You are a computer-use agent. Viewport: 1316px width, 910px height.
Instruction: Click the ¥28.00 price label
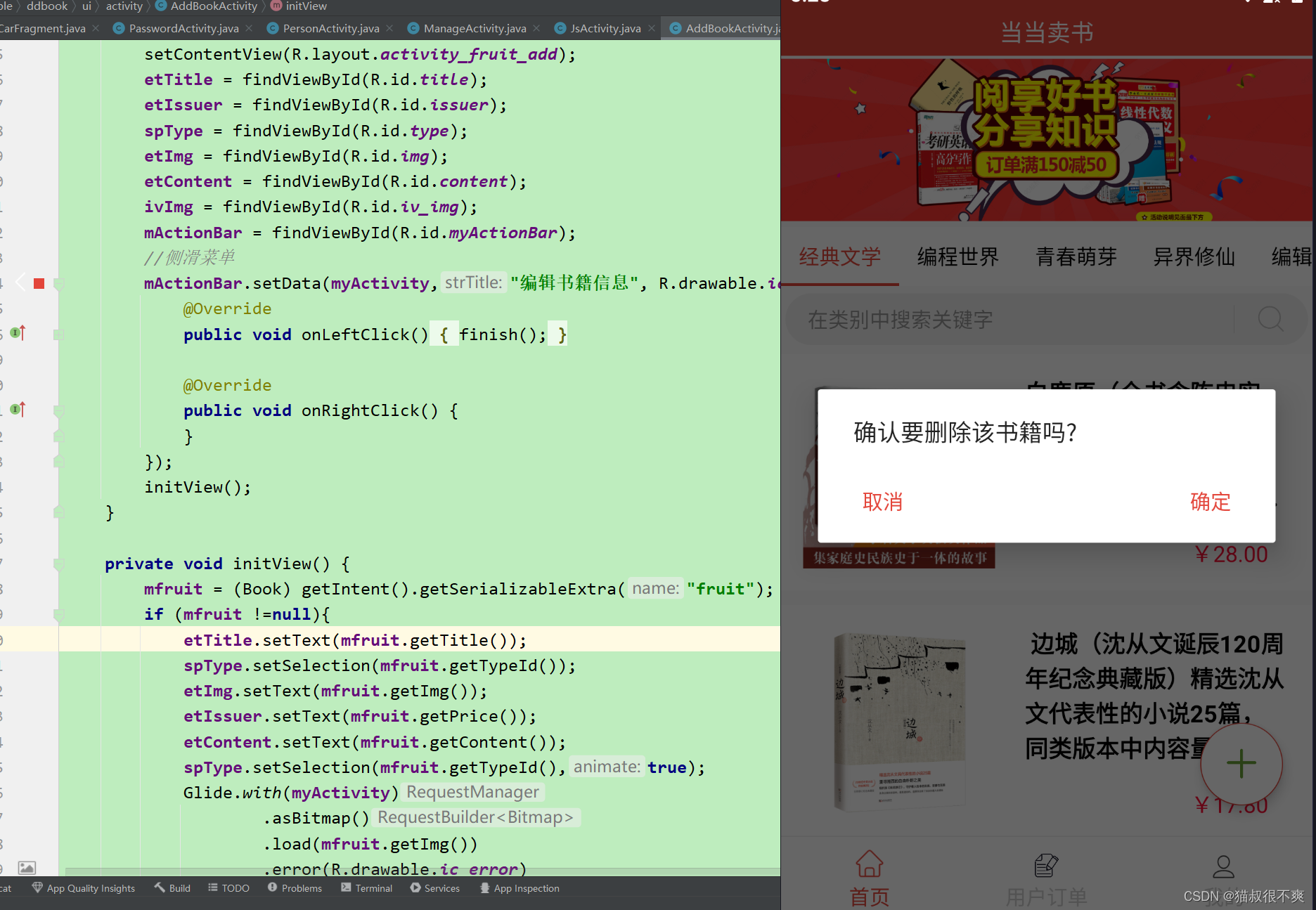pyautogui.click(x=1231, y=554)
